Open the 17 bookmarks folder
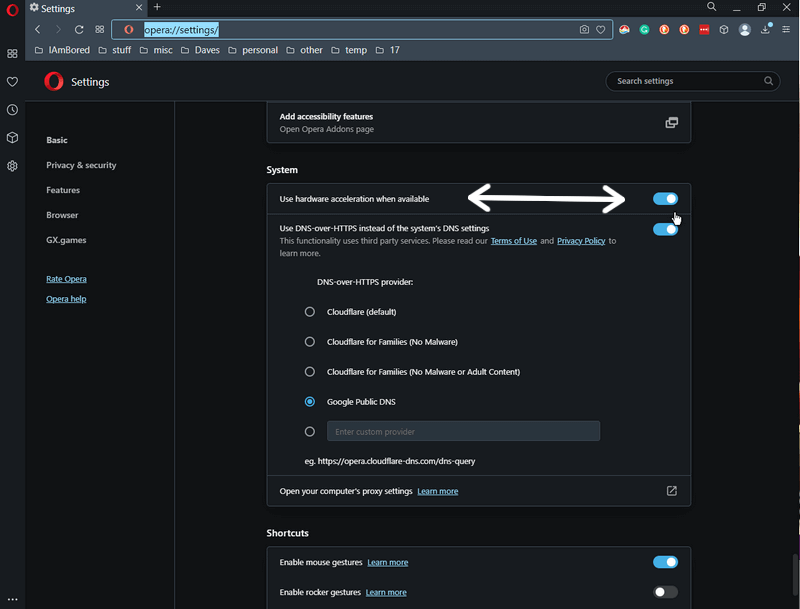Screen dimensions: 800x609 pos(388,50)
